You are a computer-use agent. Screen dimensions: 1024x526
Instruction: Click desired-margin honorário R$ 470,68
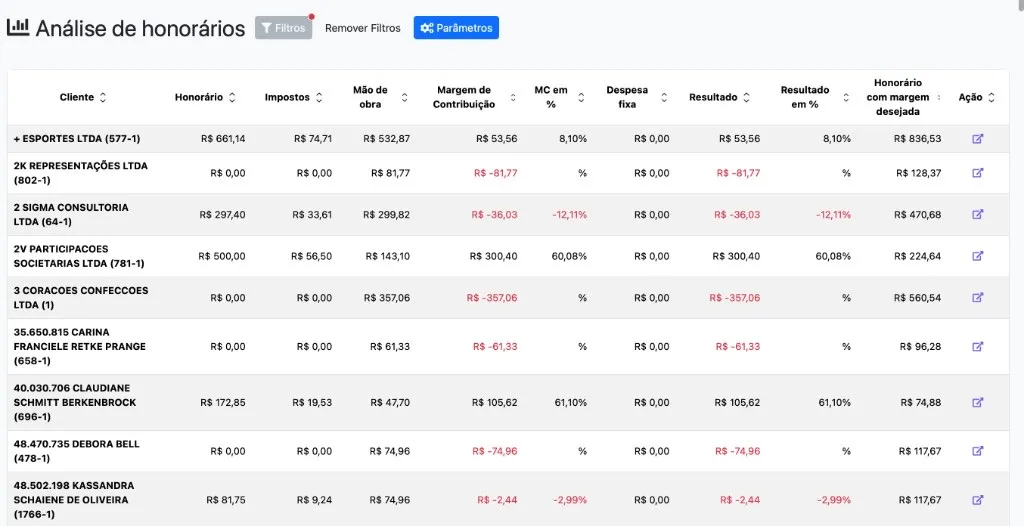coord(918,214)
